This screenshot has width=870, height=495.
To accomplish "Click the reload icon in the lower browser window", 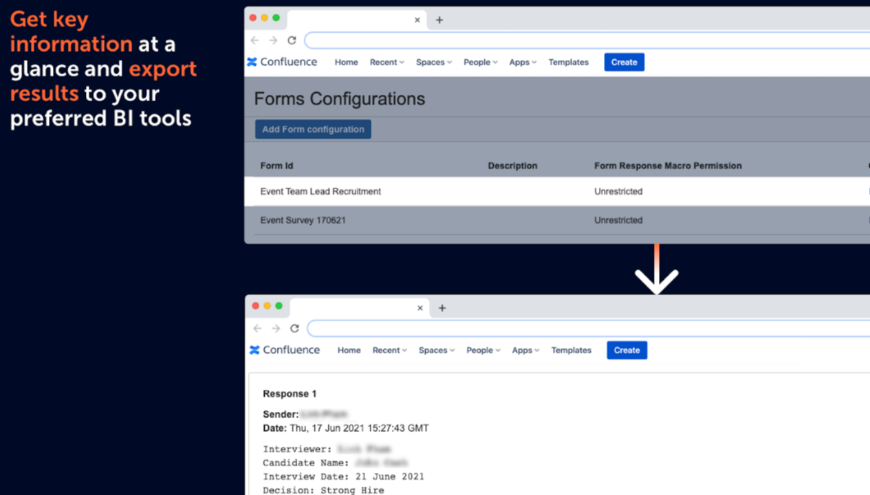I will tap(294, 328).
